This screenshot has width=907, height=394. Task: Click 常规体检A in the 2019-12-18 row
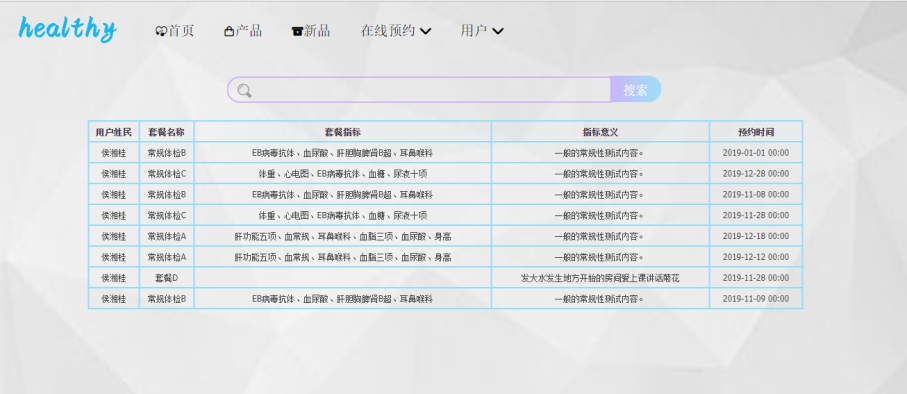coord(167,236)
